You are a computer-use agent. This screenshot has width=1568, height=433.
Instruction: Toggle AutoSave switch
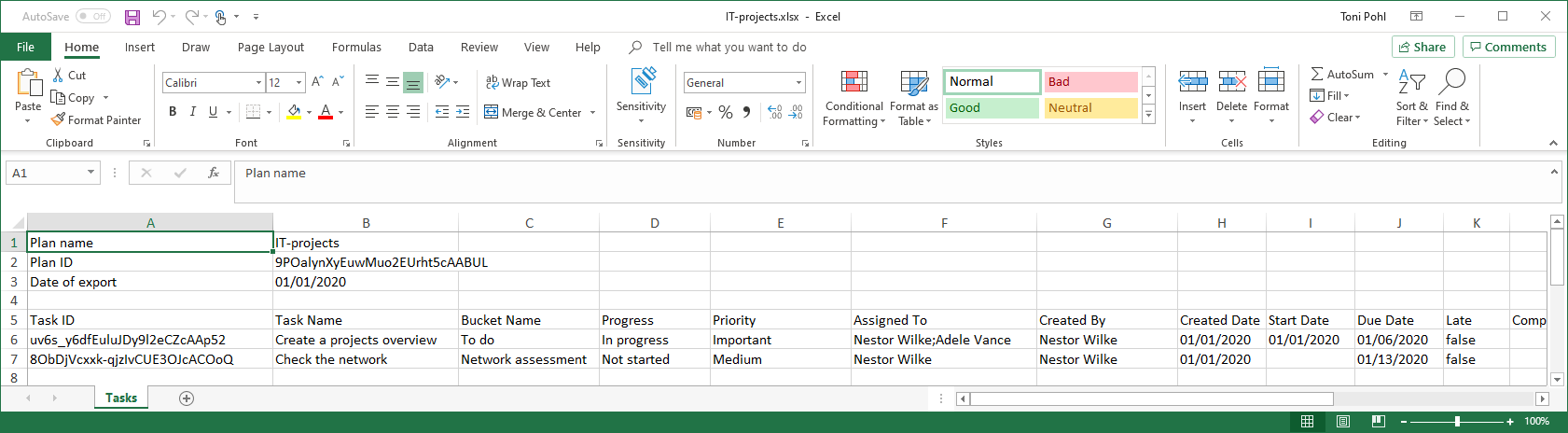pyautogui.click(x=93, y=17)
